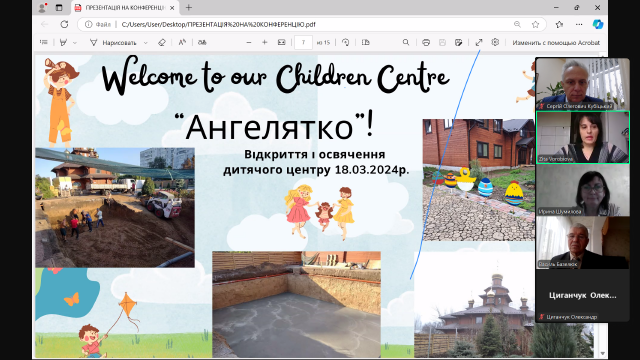The width and height of the screenshot is (640, 360).
Task: Open the Copilot sidebar
Action: [598, 24]
